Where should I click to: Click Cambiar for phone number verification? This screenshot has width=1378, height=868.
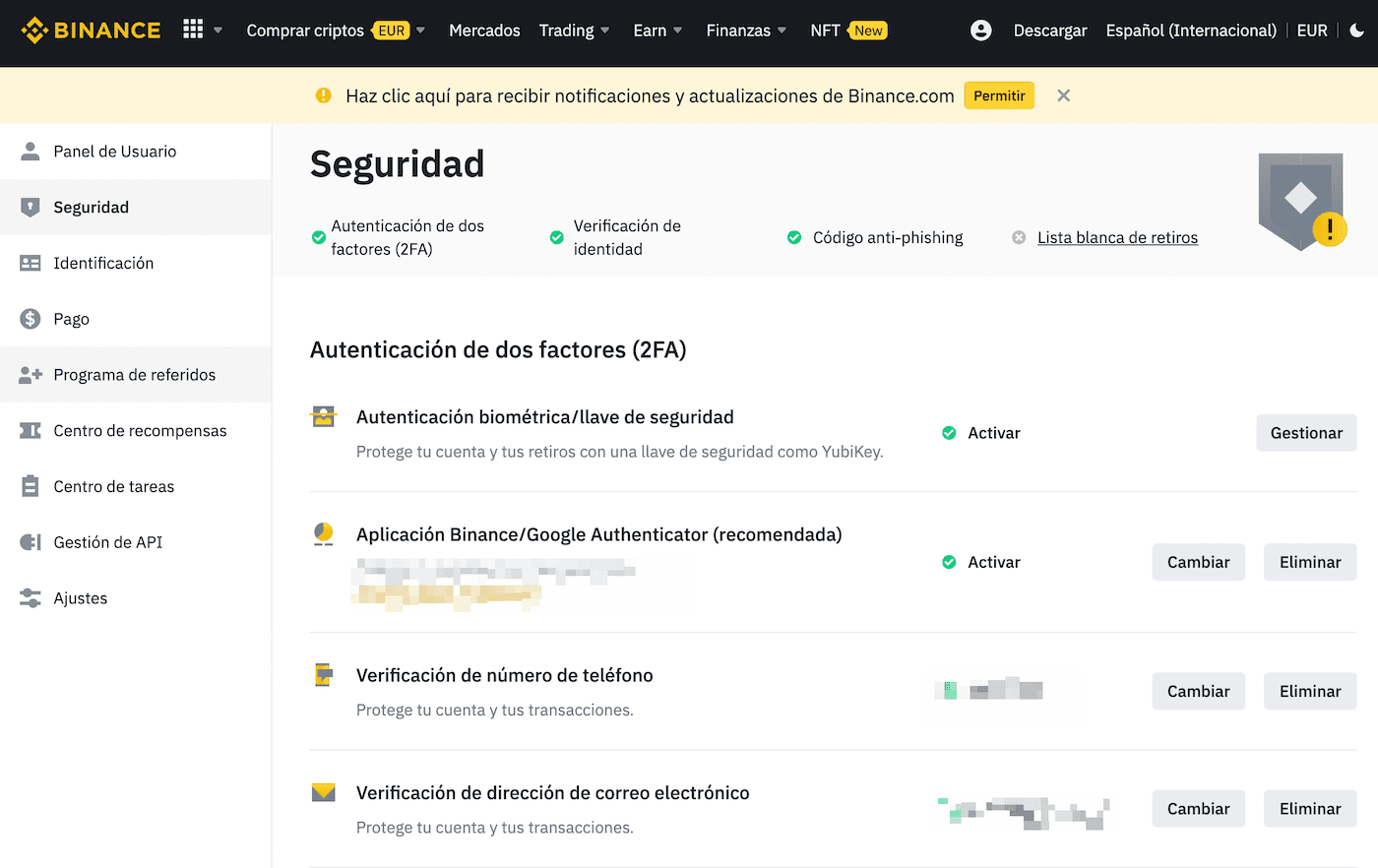1198,691
